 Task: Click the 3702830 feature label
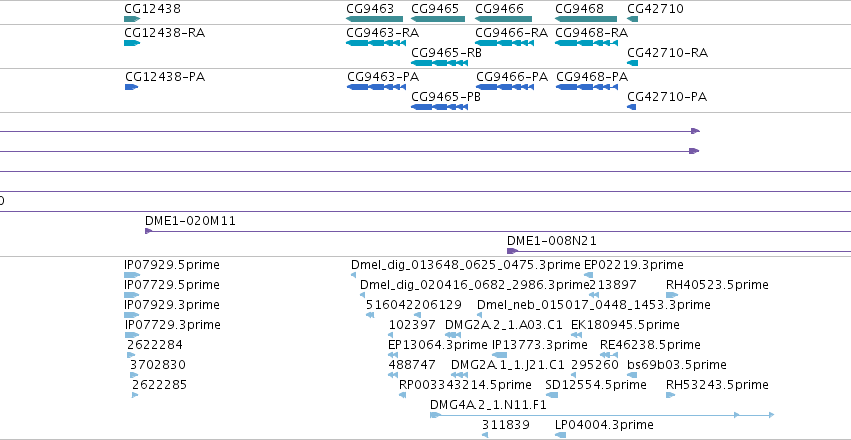tap(157, 365)
